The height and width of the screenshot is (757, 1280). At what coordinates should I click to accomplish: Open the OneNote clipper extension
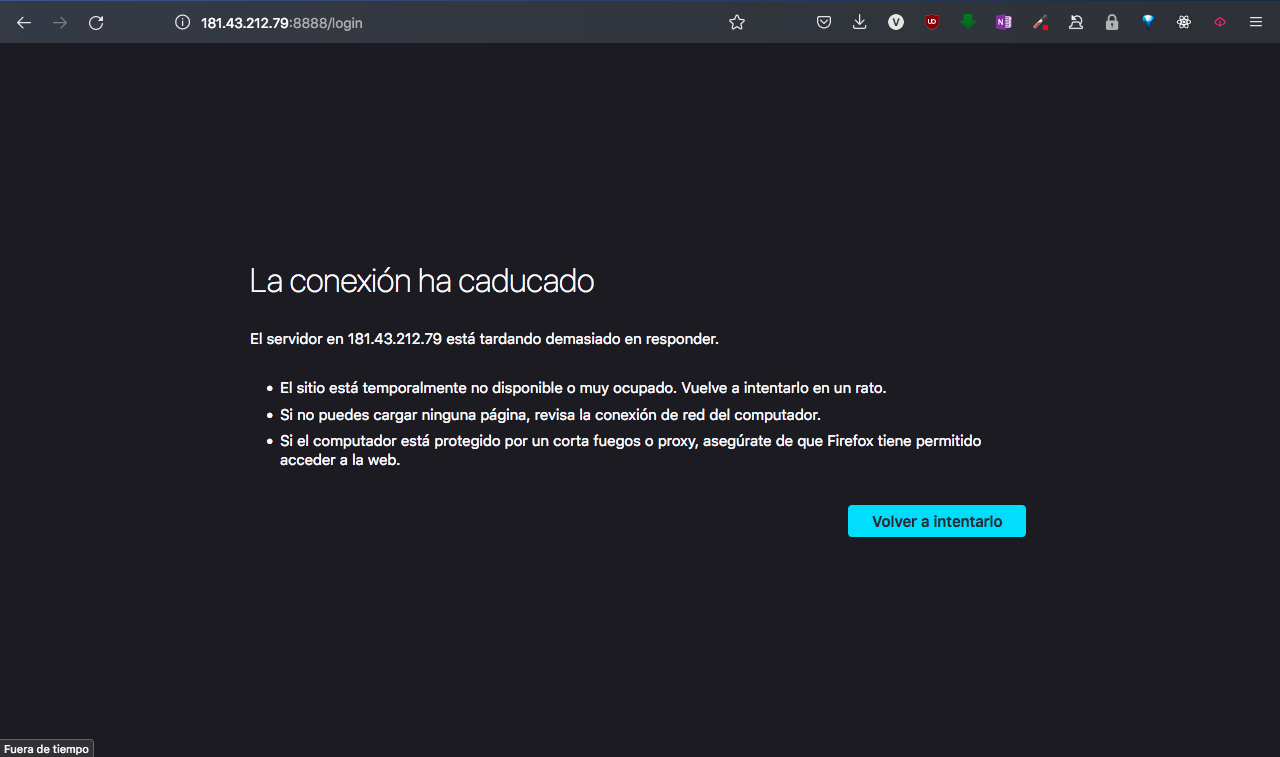click(x=1004, y=22)
